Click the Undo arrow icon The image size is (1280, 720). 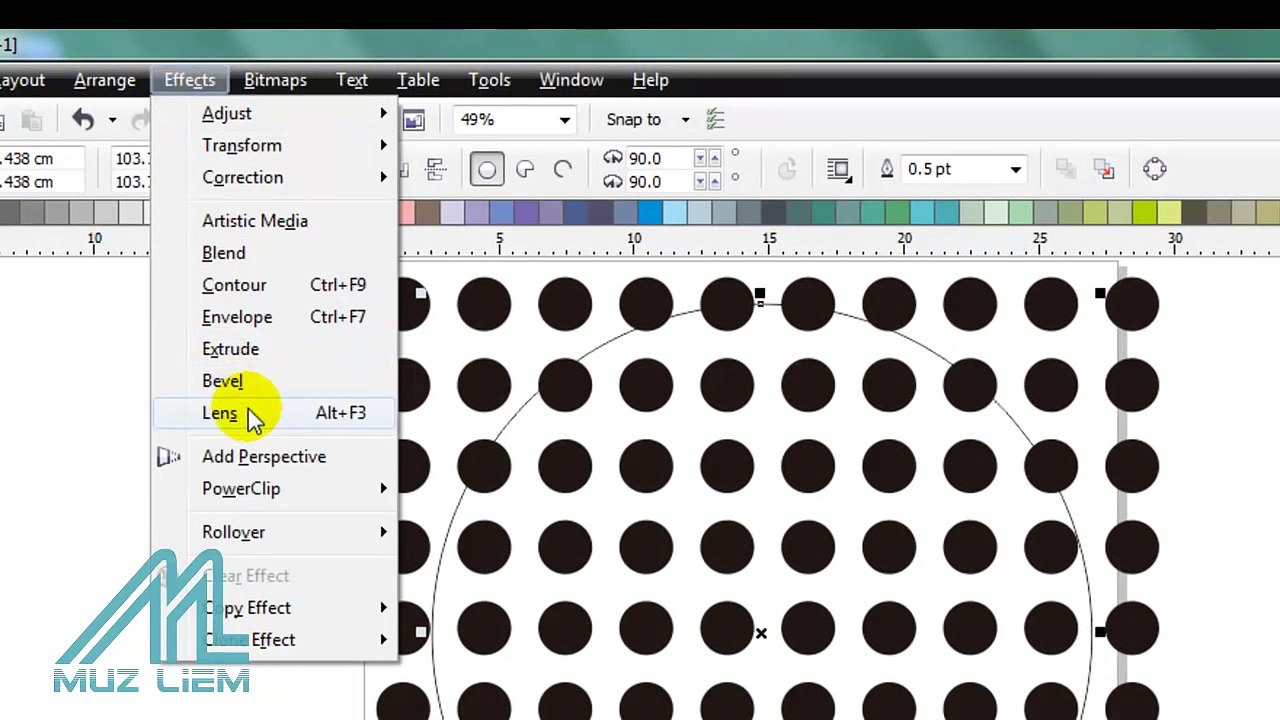pos(83,121)
